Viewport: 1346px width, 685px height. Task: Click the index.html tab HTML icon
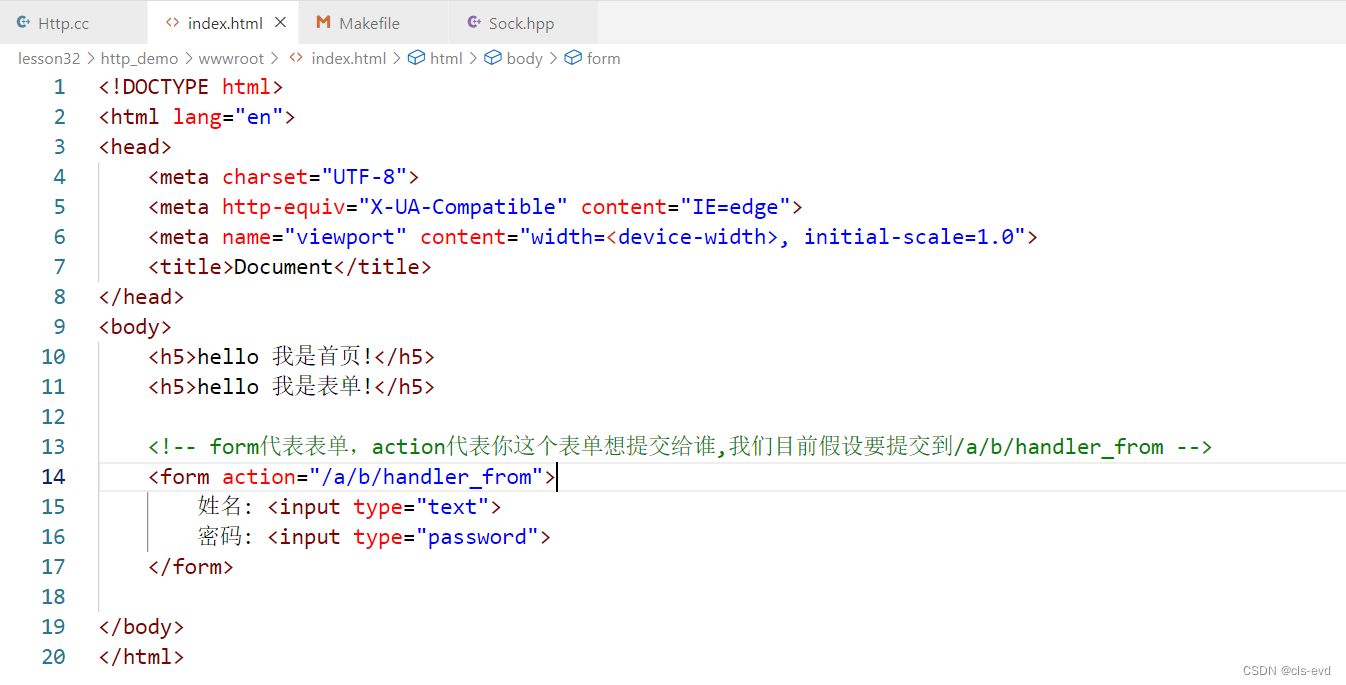pos(172,22)
